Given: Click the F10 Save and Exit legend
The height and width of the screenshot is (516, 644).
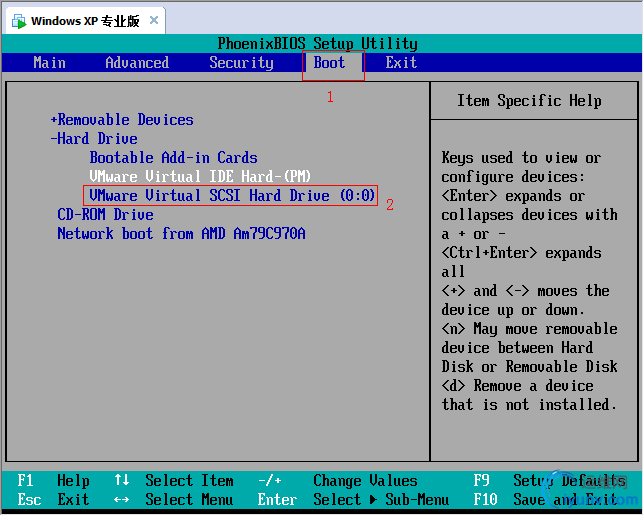Looking at the screenshot, I should 546,500.
